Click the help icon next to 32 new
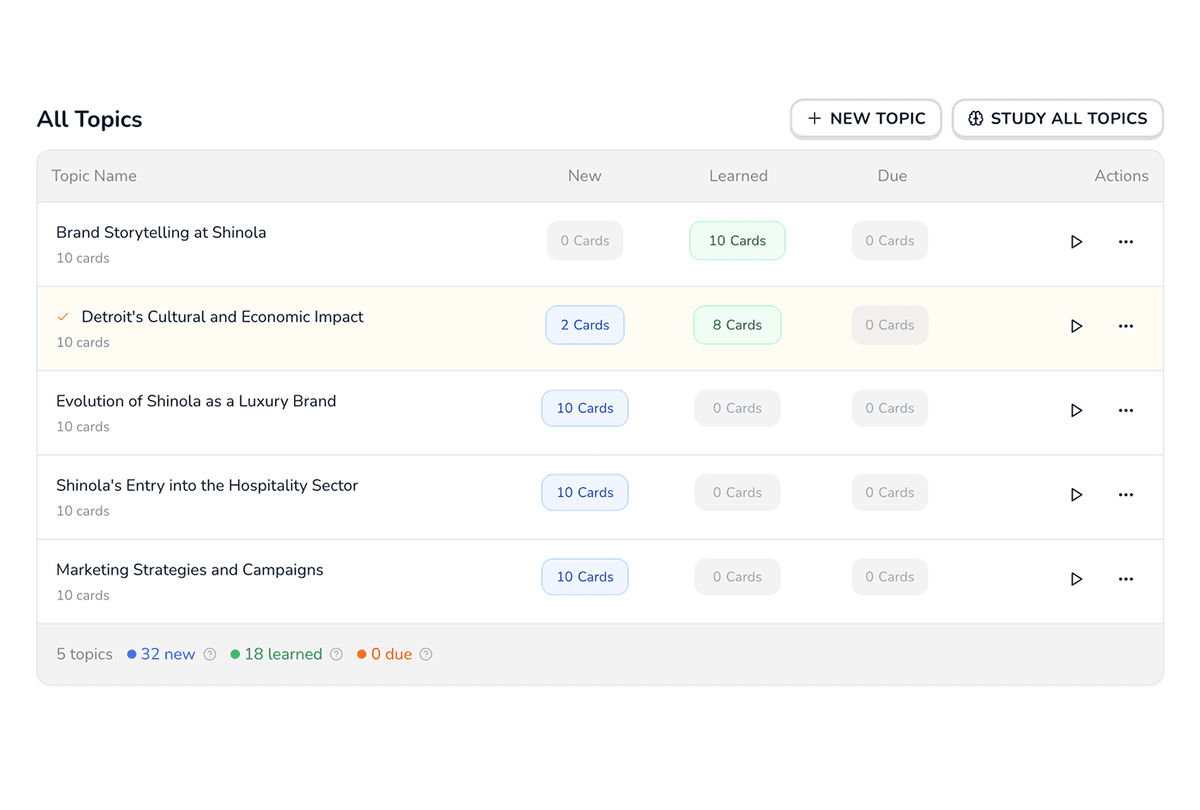The height and width of the screenshot is (810, 1200). click(210, 655)
